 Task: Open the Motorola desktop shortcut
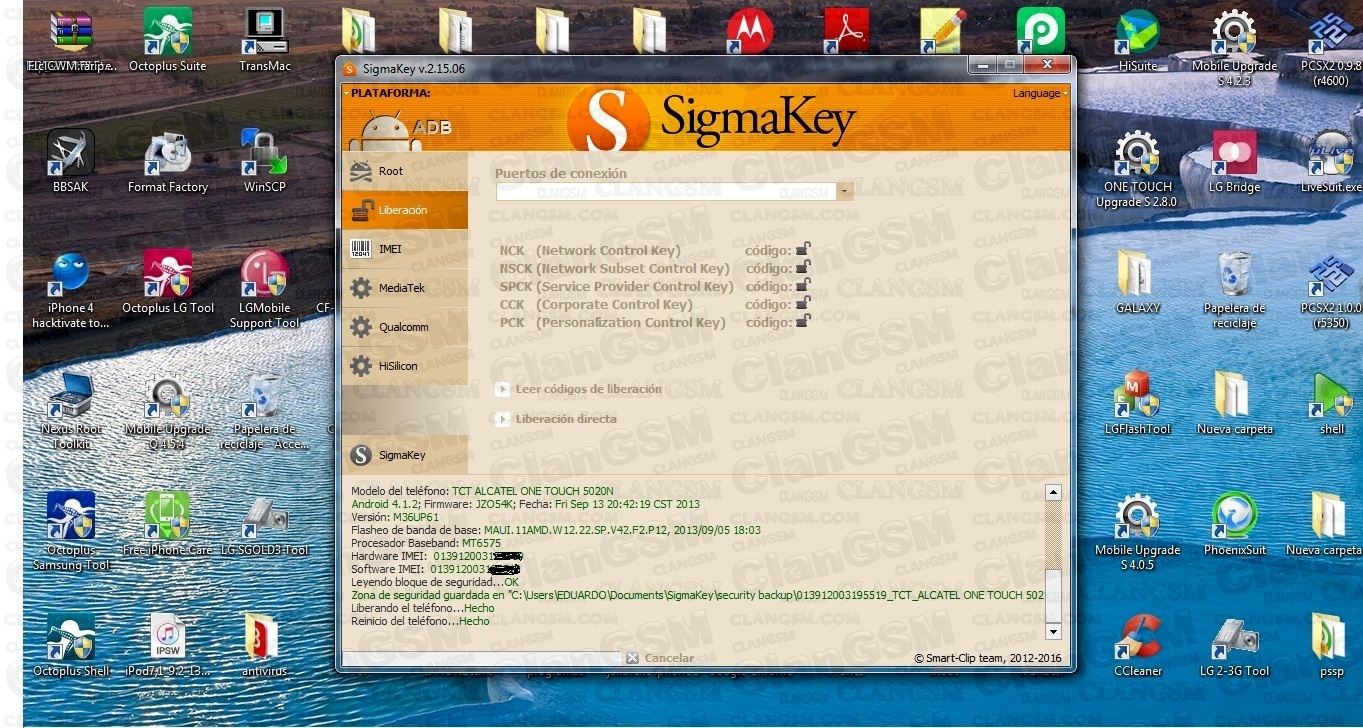click(749, 31)
